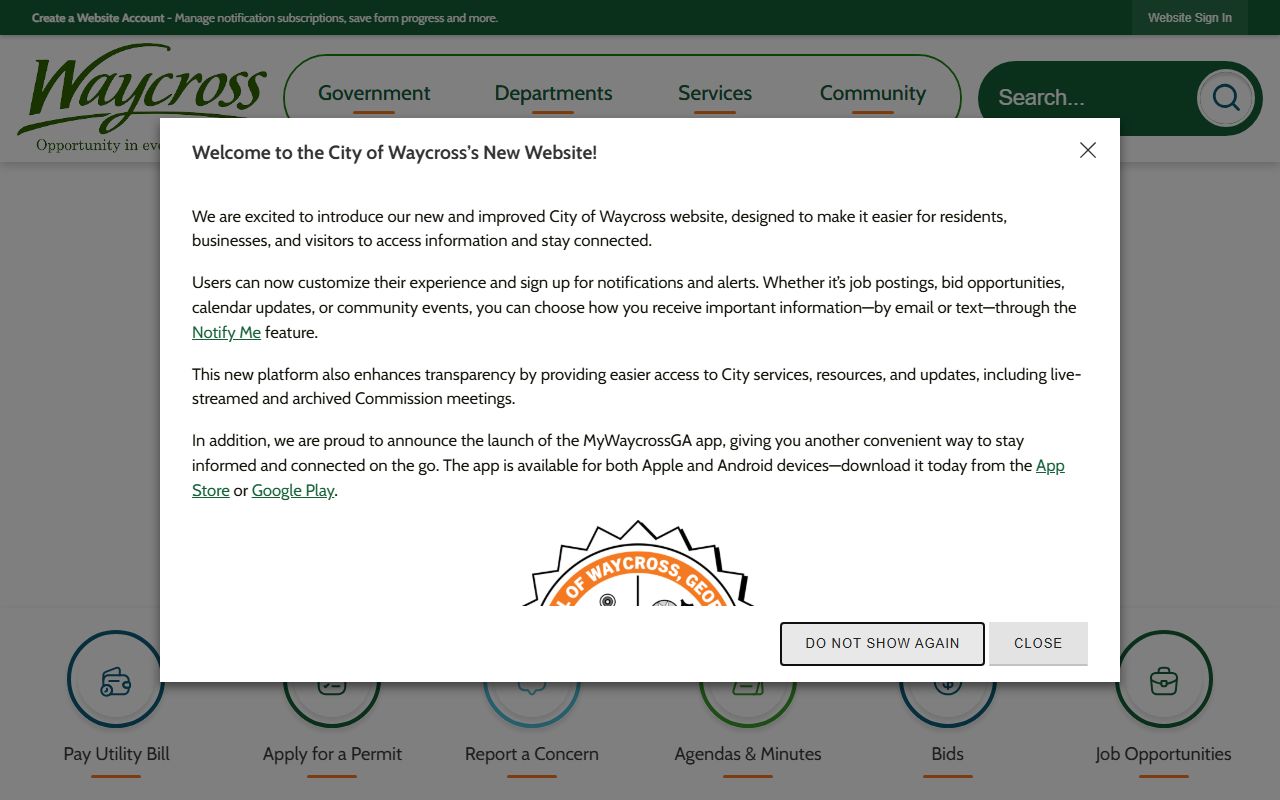Viewport: 1280px width, 800px height.
Task: Click the dialog title 'Welcome to the City of Waycross's New Website!'
Action: click(x=394, y=153)
